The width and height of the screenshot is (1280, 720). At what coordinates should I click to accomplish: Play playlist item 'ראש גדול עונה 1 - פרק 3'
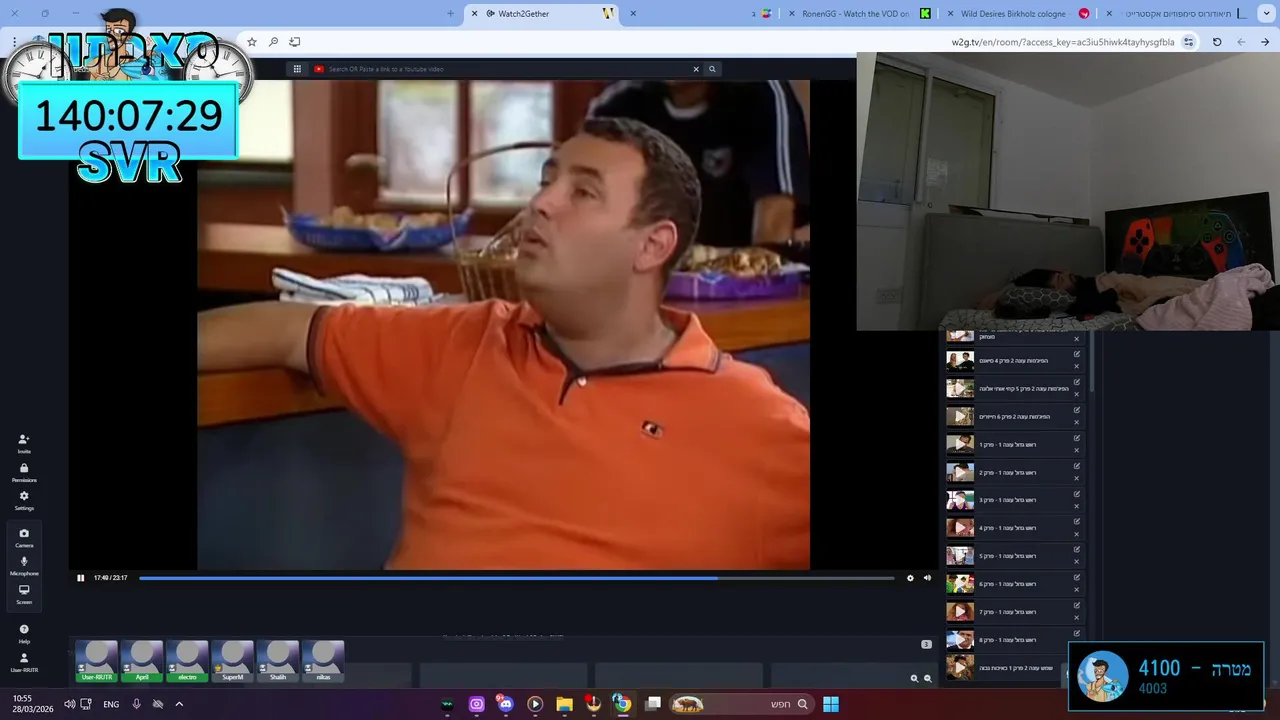pos(960,500)
